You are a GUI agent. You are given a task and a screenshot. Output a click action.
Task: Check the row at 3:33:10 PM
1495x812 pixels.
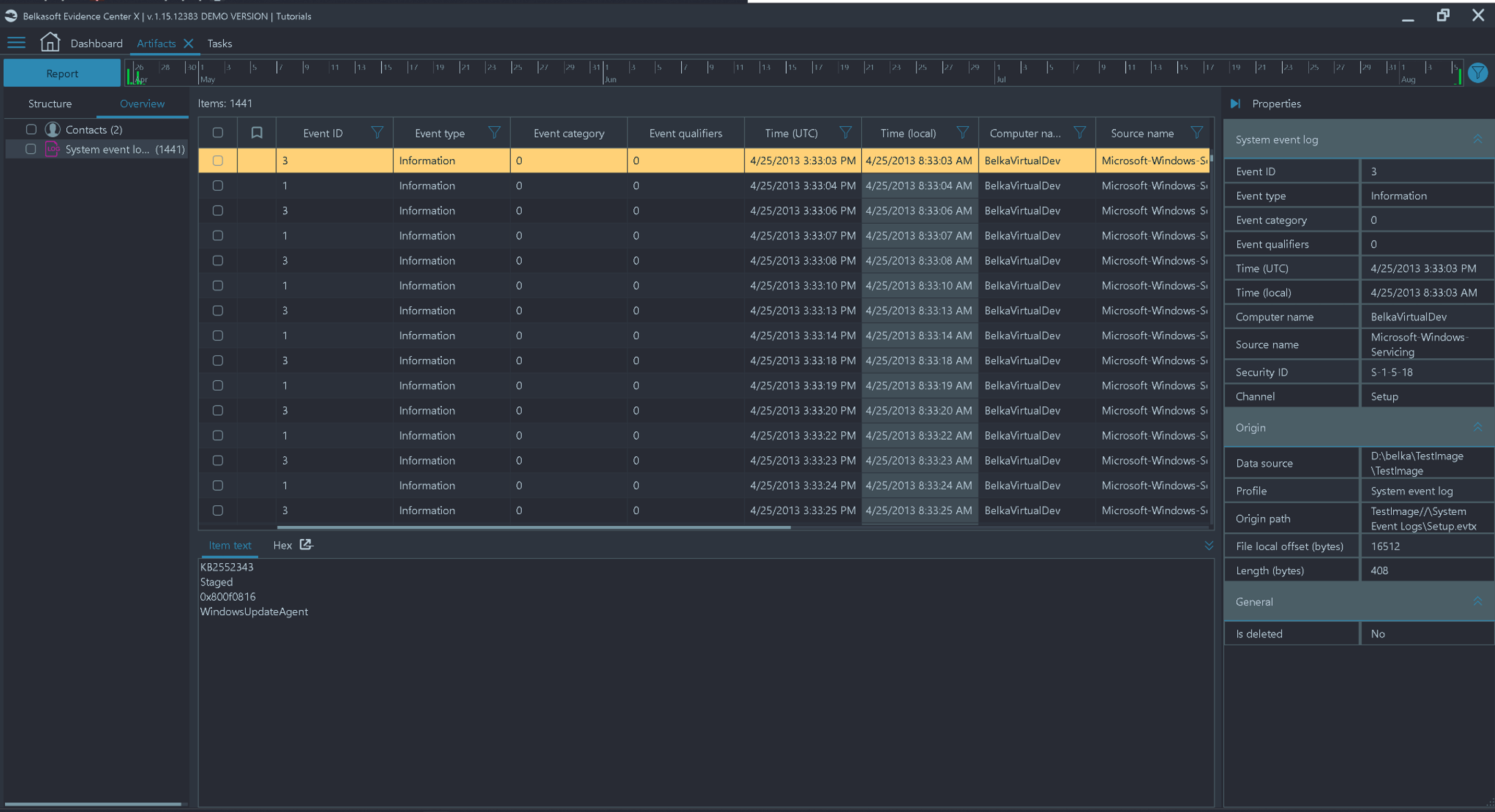pos(218,286)
